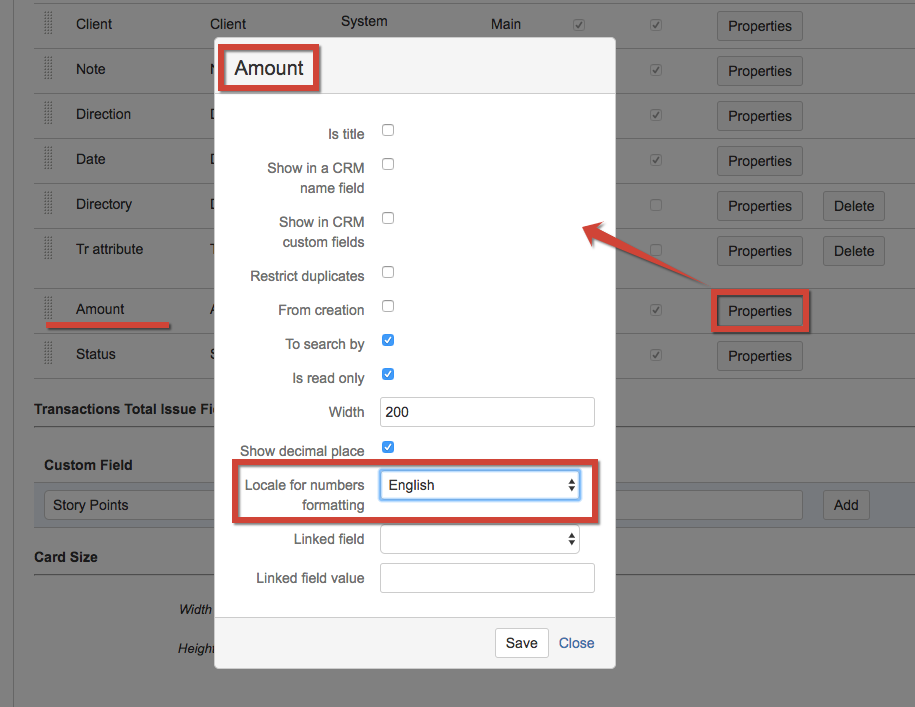Delete the Tr attribute field
Viewport: 915px width, 707px height.
[x=853, y=251]
